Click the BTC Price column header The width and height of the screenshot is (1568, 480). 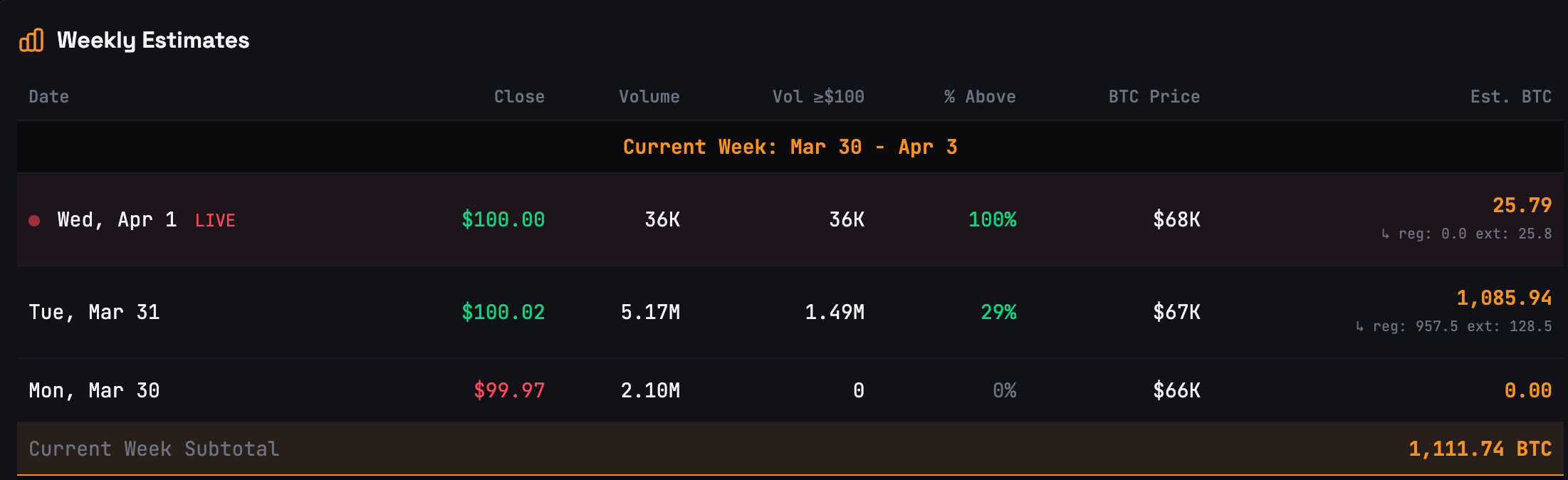pos(1153,96)
